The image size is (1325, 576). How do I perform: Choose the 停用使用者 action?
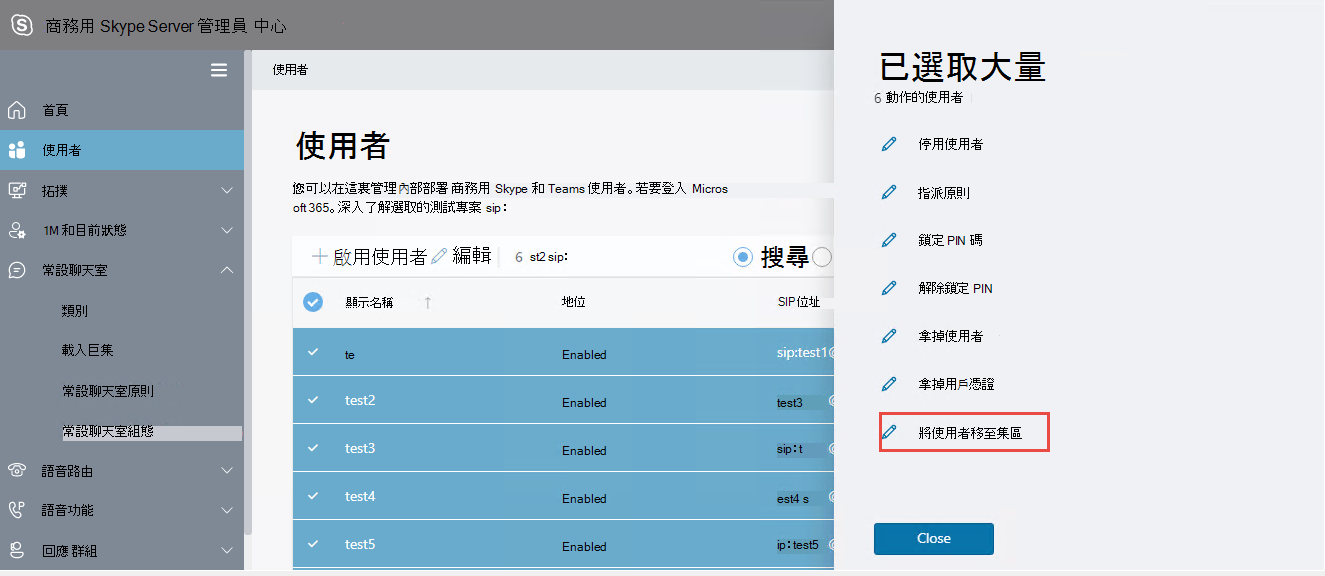pos(950,144)
